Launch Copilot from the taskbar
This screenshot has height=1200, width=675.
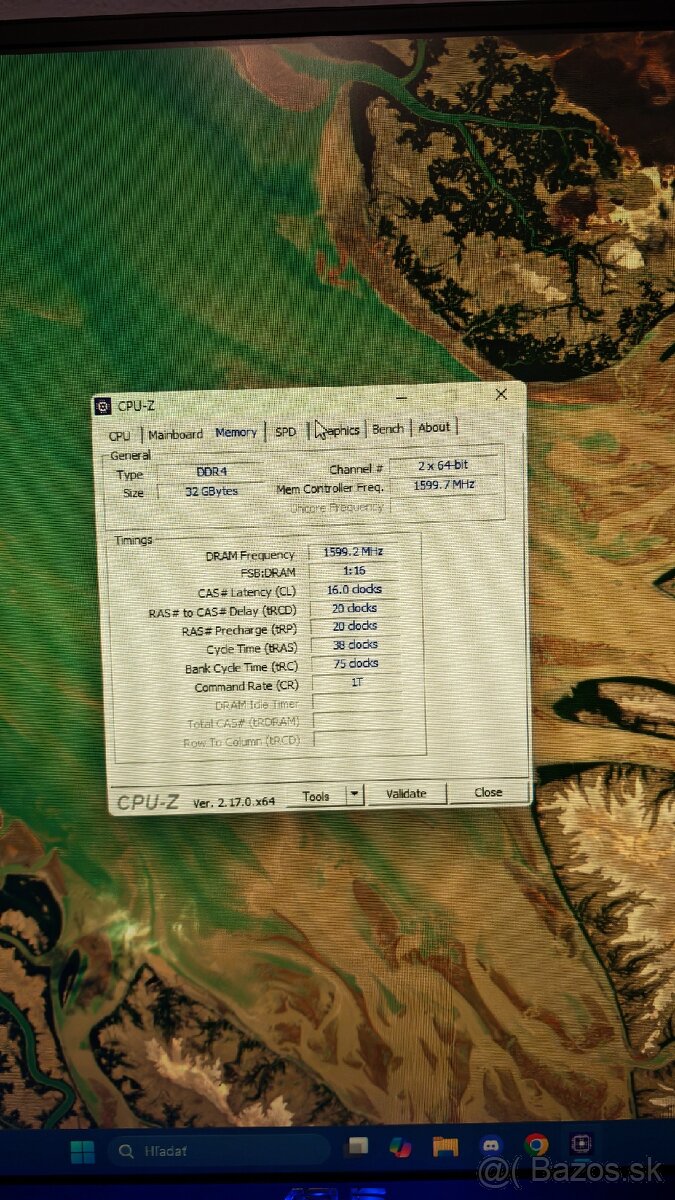(400, 1146)
